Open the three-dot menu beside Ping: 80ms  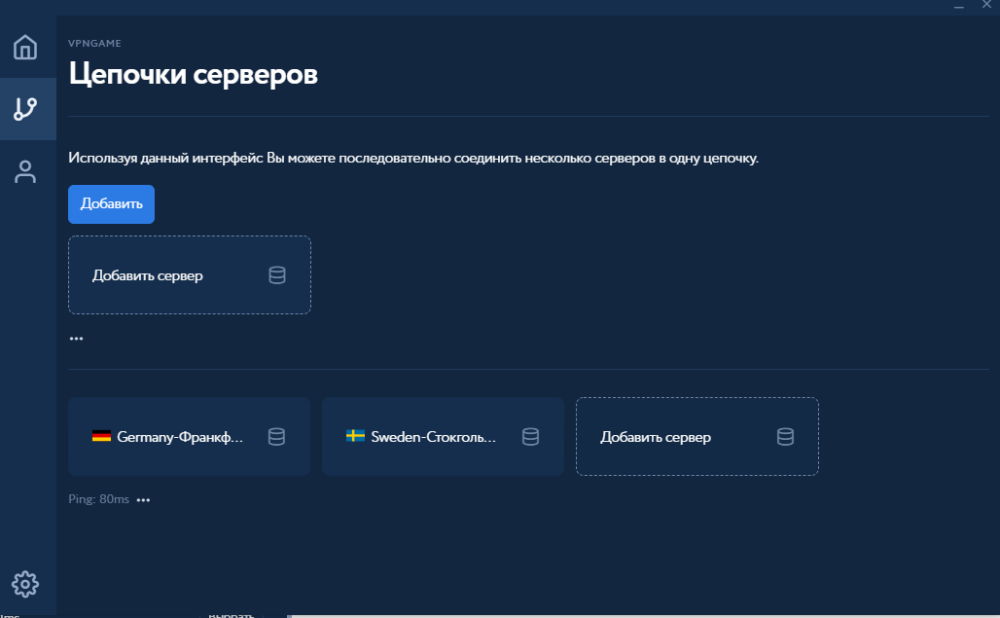point(143,500)
